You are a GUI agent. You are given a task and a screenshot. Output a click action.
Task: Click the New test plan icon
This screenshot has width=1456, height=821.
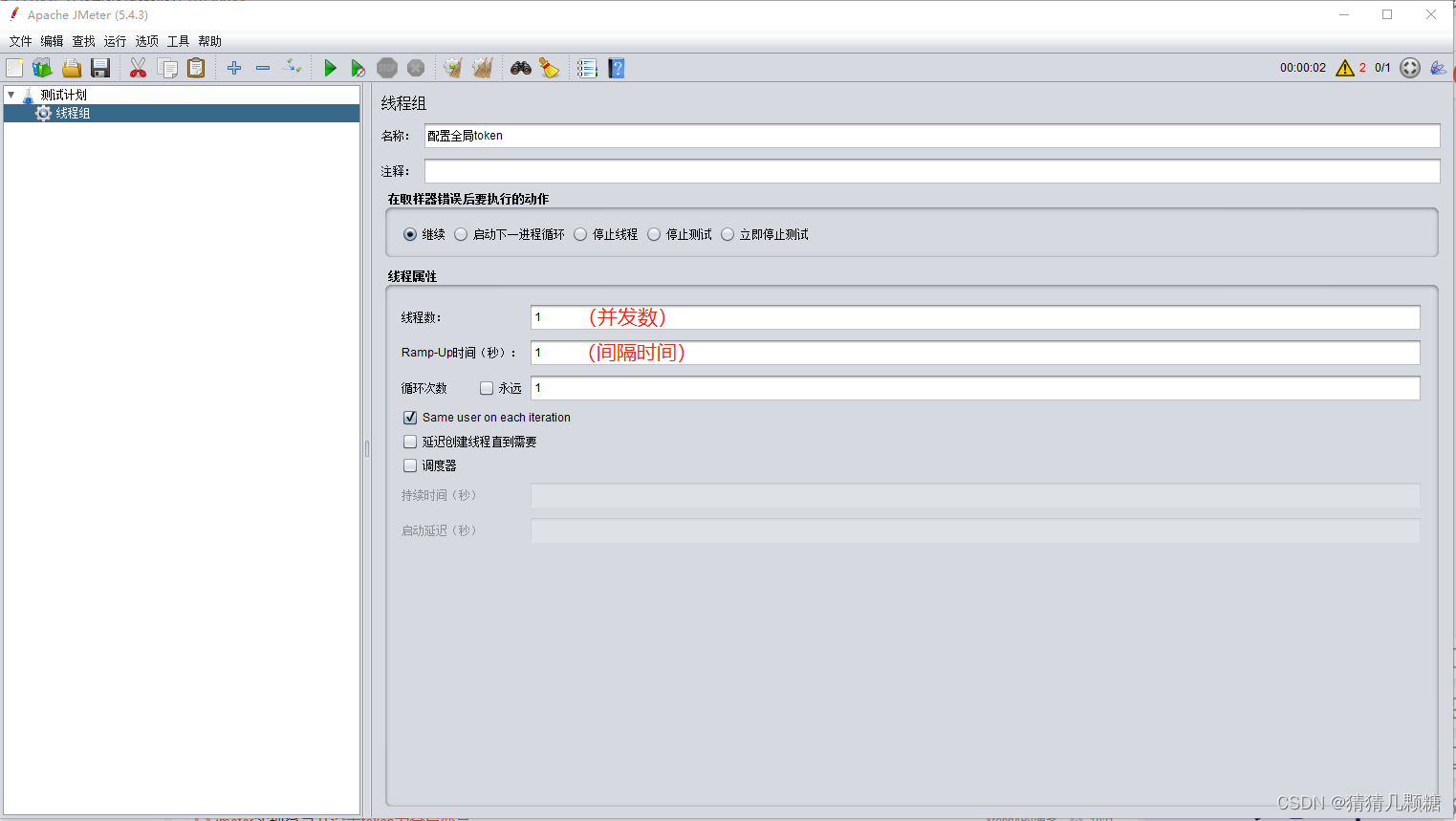[x=14, y=68]
